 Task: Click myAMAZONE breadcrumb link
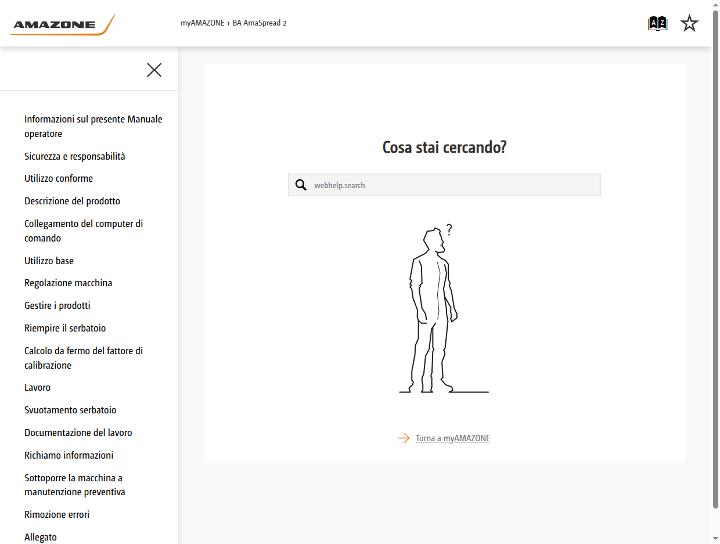click(202, 23)
